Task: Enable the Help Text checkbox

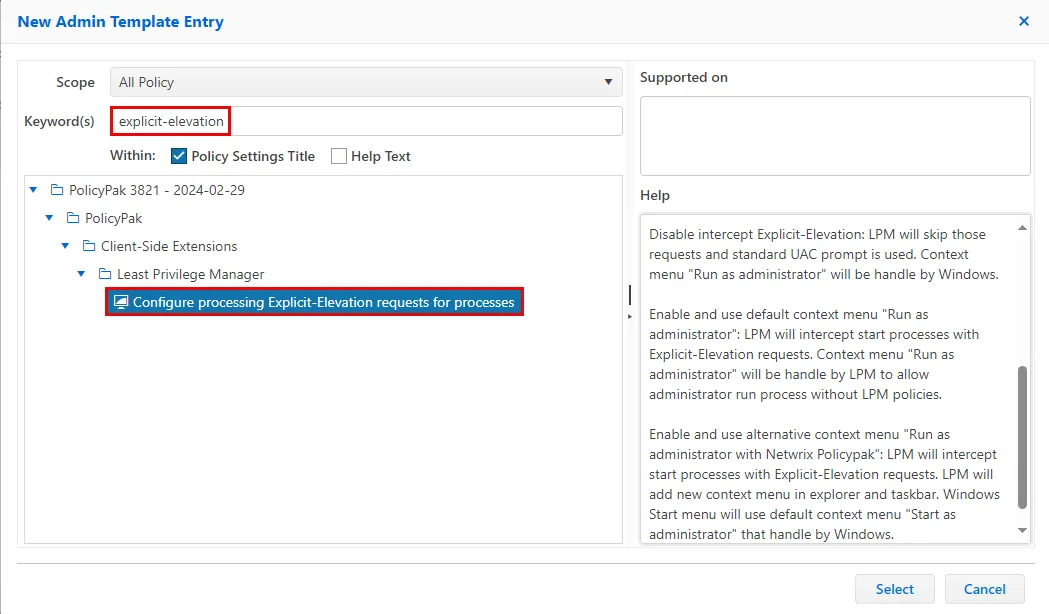Action: tap(339, 156)
